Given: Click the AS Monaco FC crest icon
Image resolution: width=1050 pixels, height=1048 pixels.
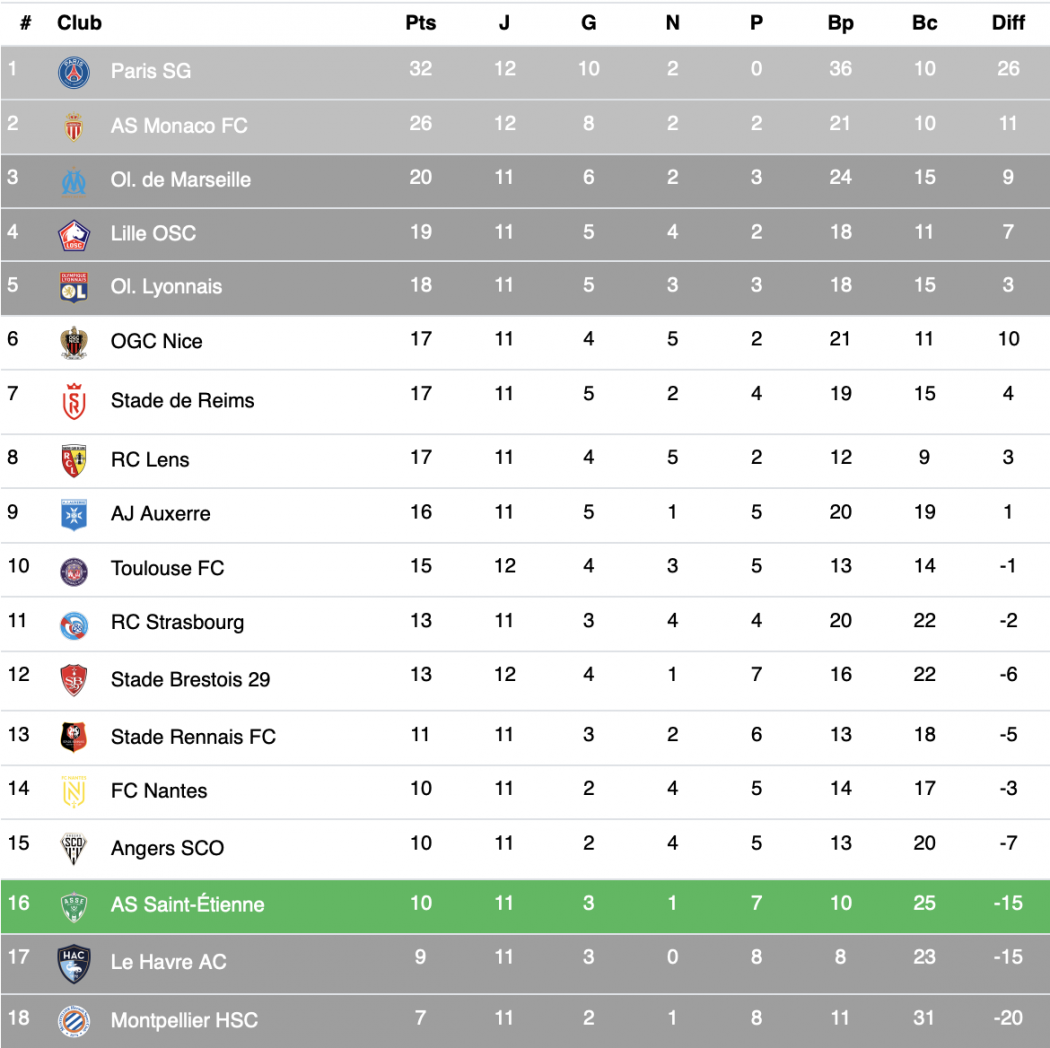Looking at the screenshot, I should (74, 127).
